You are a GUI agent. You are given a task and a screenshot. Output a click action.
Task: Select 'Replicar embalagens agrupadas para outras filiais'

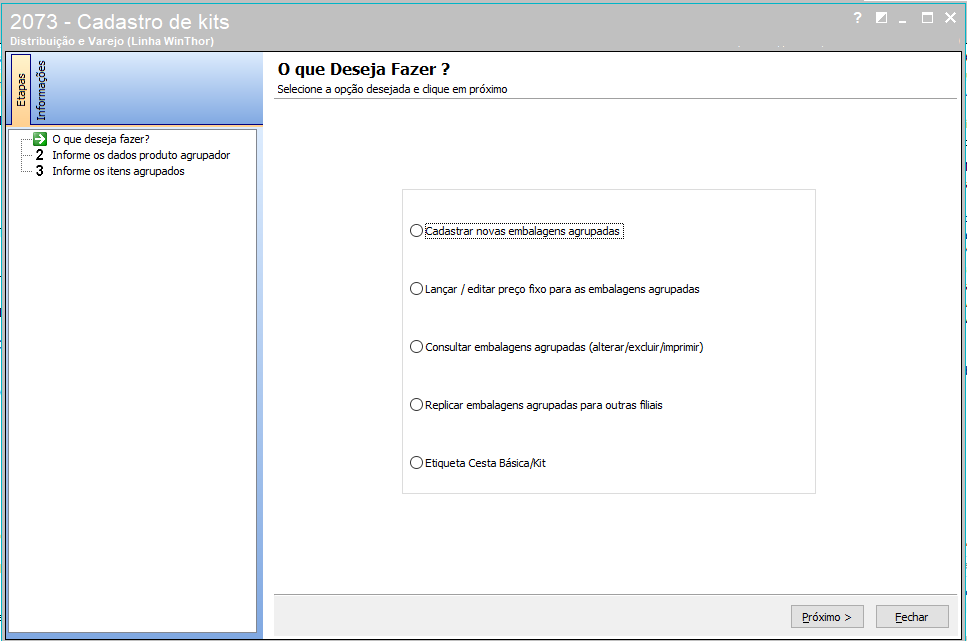point(536,405)
